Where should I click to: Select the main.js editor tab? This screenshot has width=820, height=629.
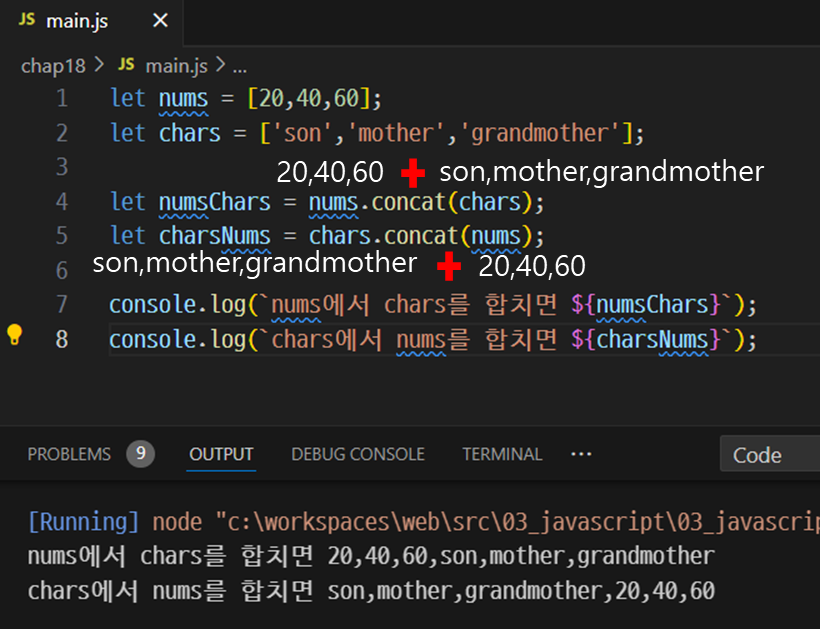point(92,21)
